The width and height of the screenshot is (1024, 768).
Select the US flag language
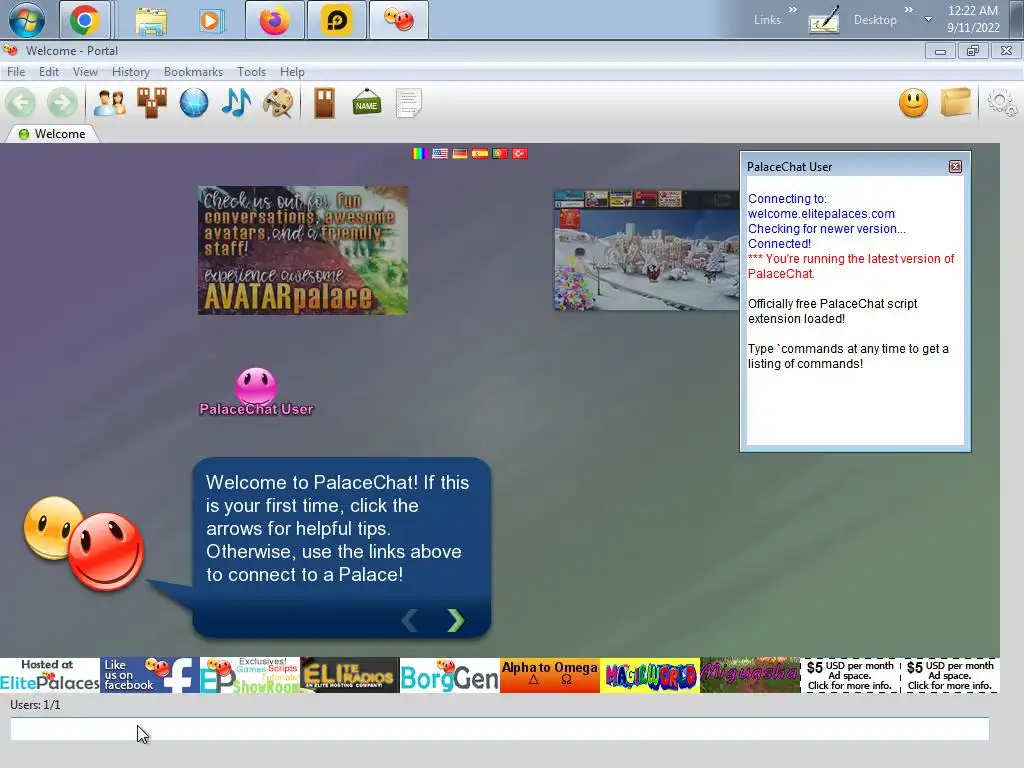(x=440, y=153)
